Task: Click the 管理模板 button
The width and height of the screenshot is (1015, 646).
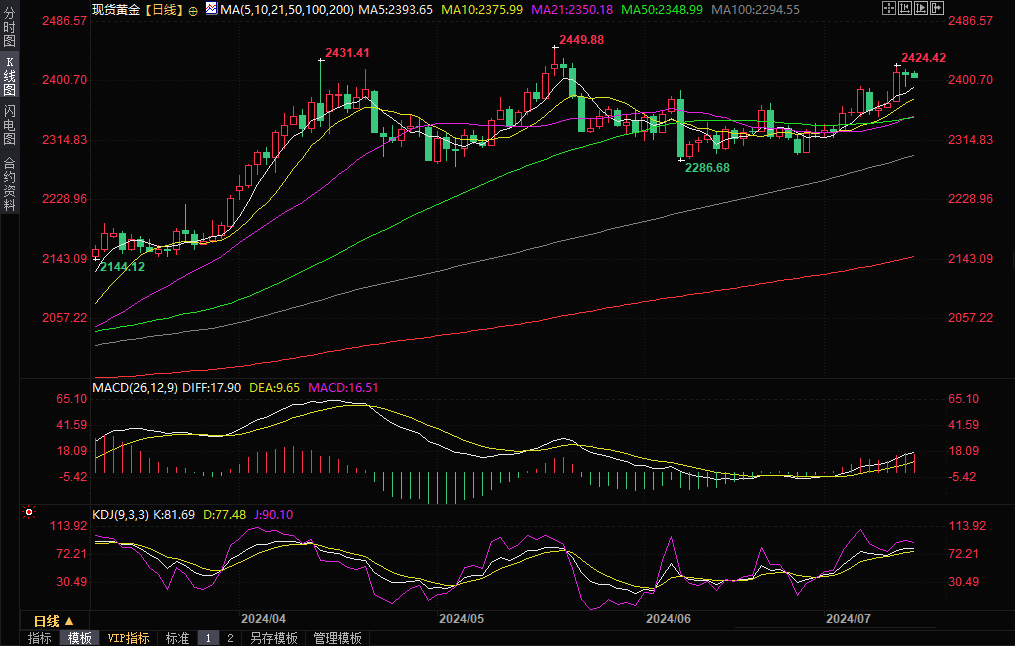Action: pyautogui.click(x=337, y=638)
